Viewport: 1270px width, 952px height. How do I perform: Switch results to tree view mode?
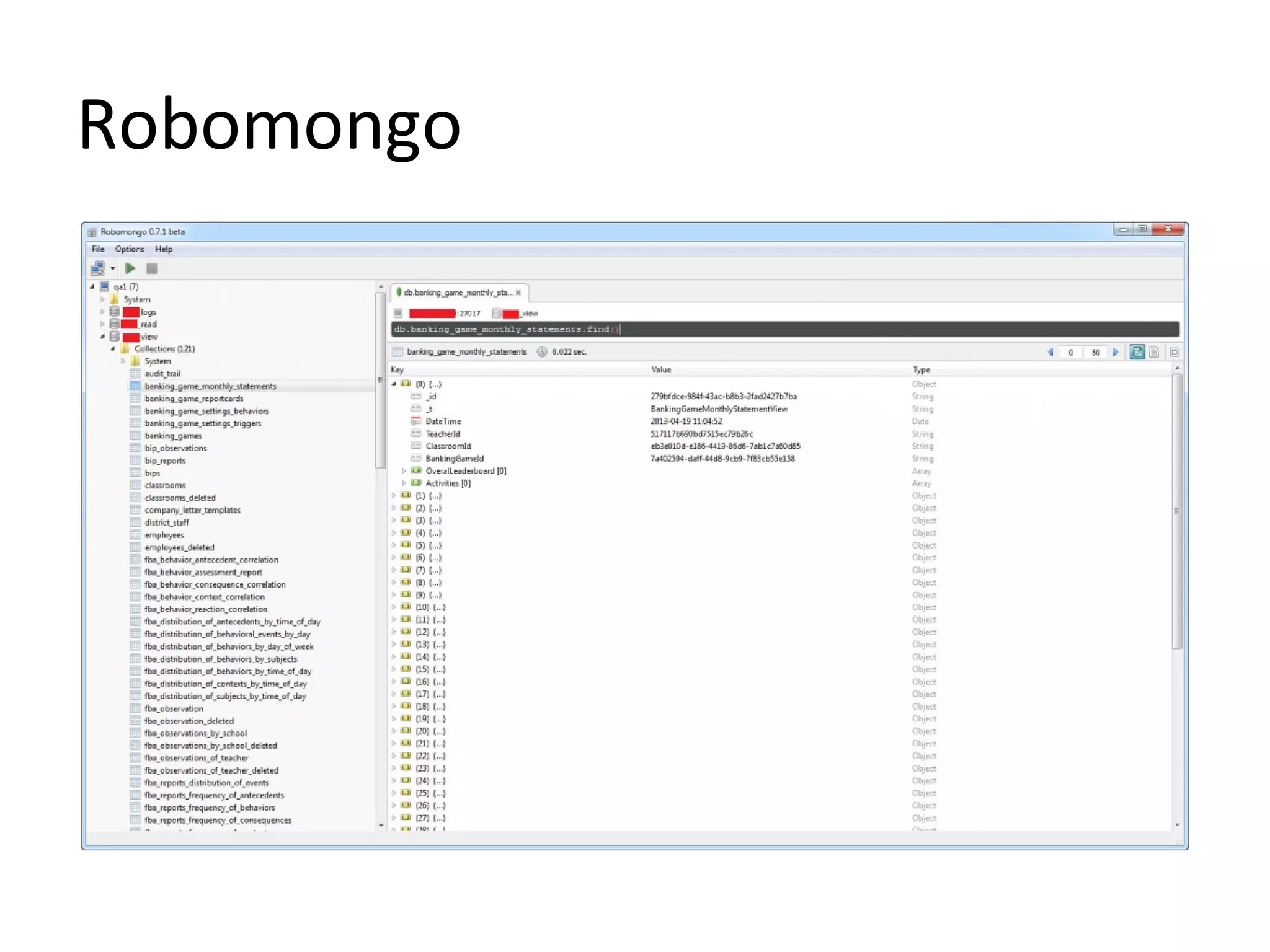coord(1137,352)
